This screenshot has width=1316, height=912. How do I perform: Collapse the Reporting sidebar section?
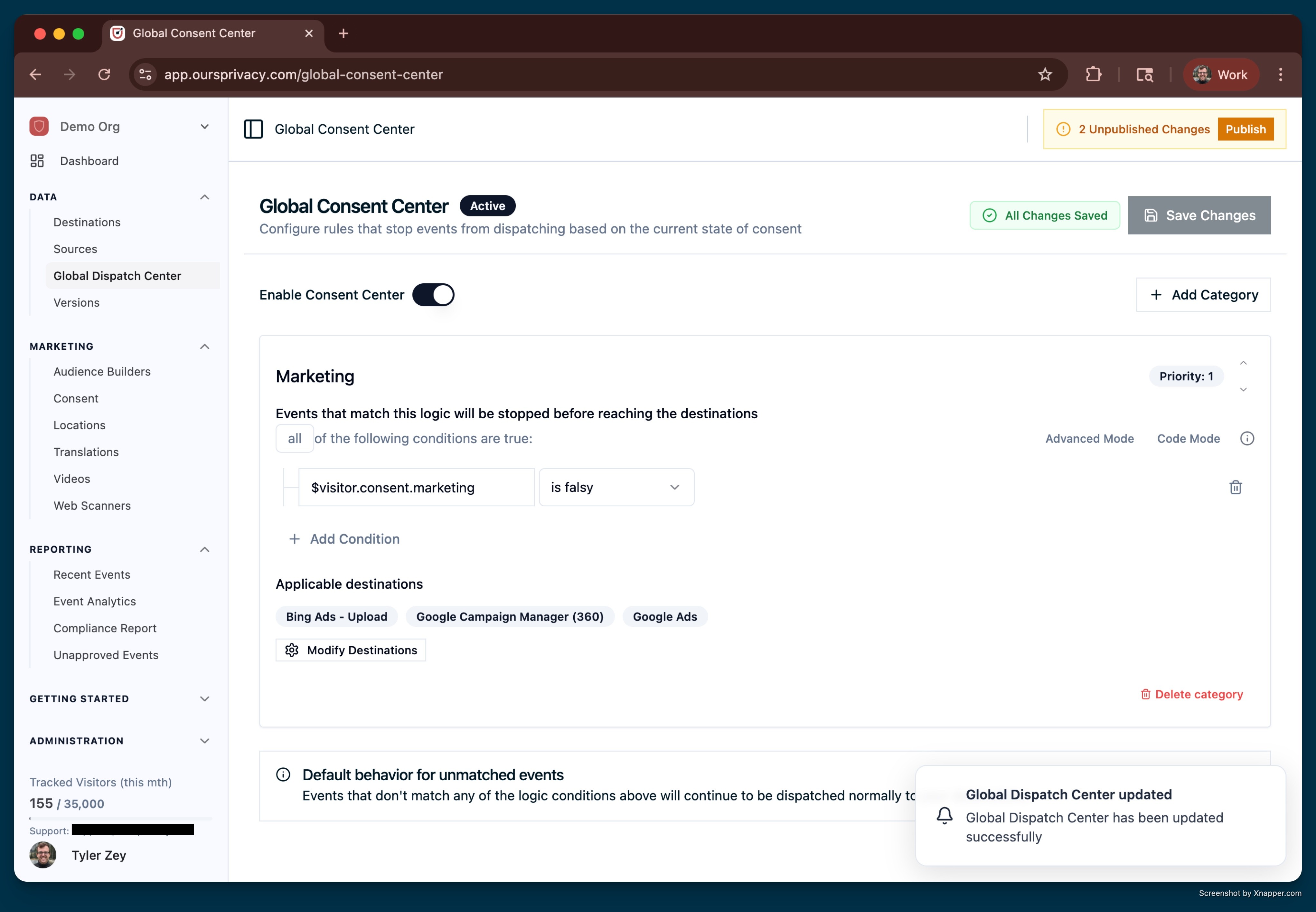(204, 549)
